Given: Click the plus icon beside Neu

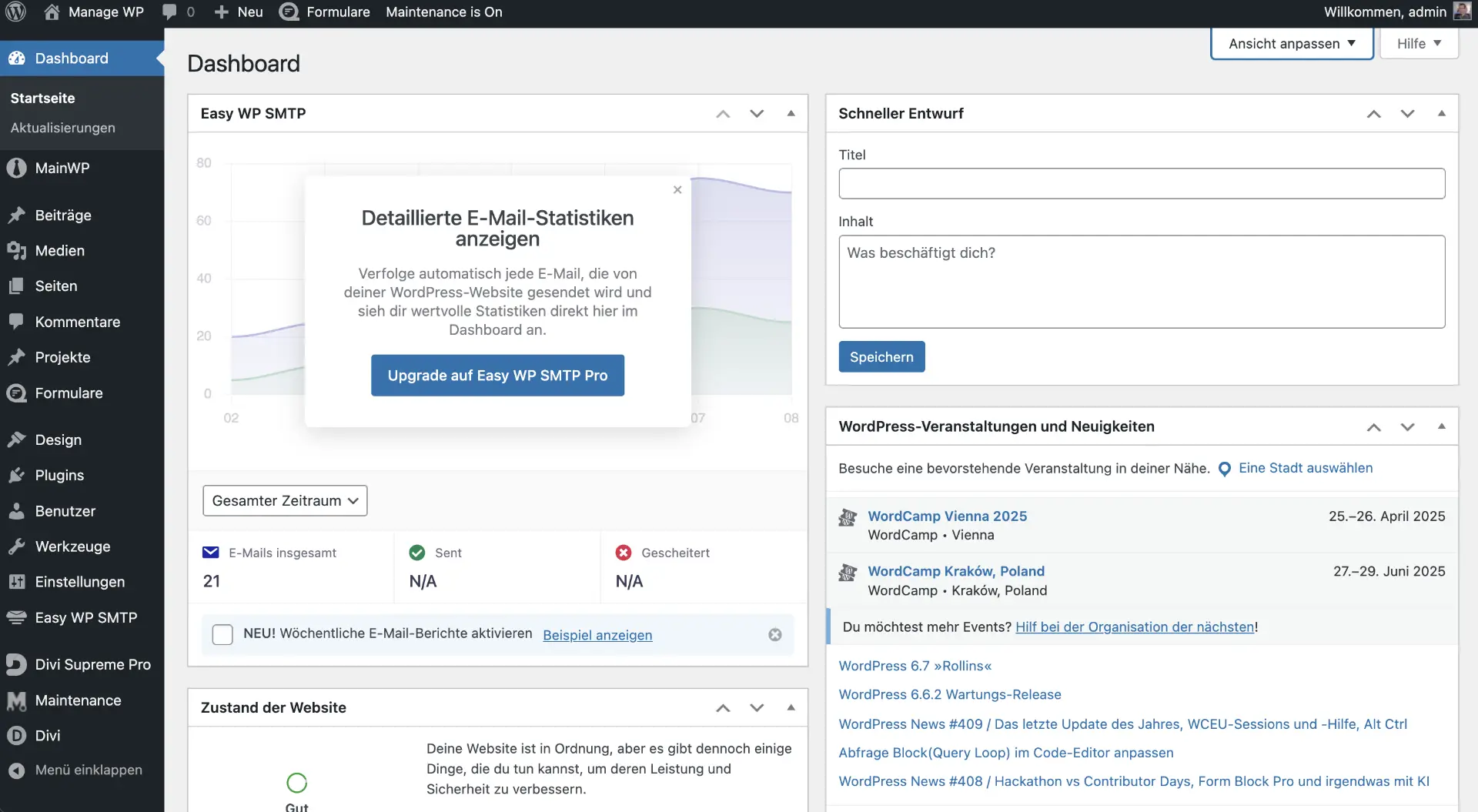Looking at the screenshot, I should (x=222, y=12).
